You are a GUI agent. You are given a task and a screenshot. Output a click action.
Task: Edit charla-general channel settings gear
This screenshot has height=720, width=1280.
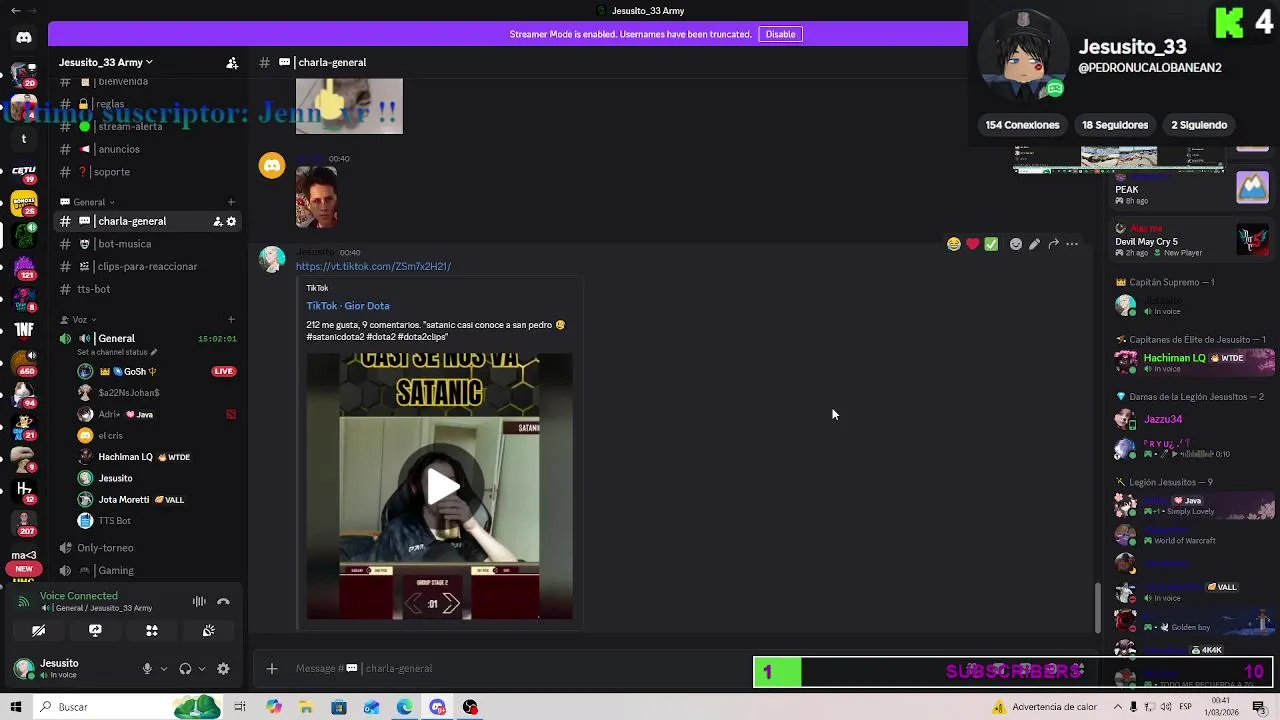231,222
